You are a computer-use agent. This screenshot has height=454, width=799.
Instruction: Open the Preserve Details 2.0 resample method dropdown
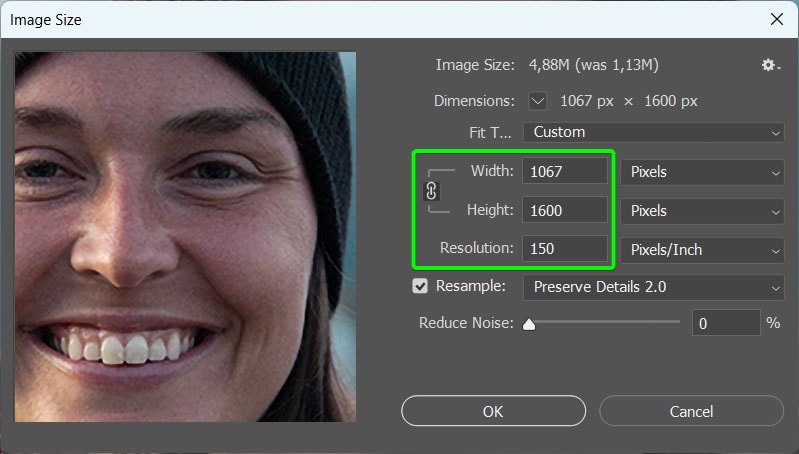click(654, 287)
